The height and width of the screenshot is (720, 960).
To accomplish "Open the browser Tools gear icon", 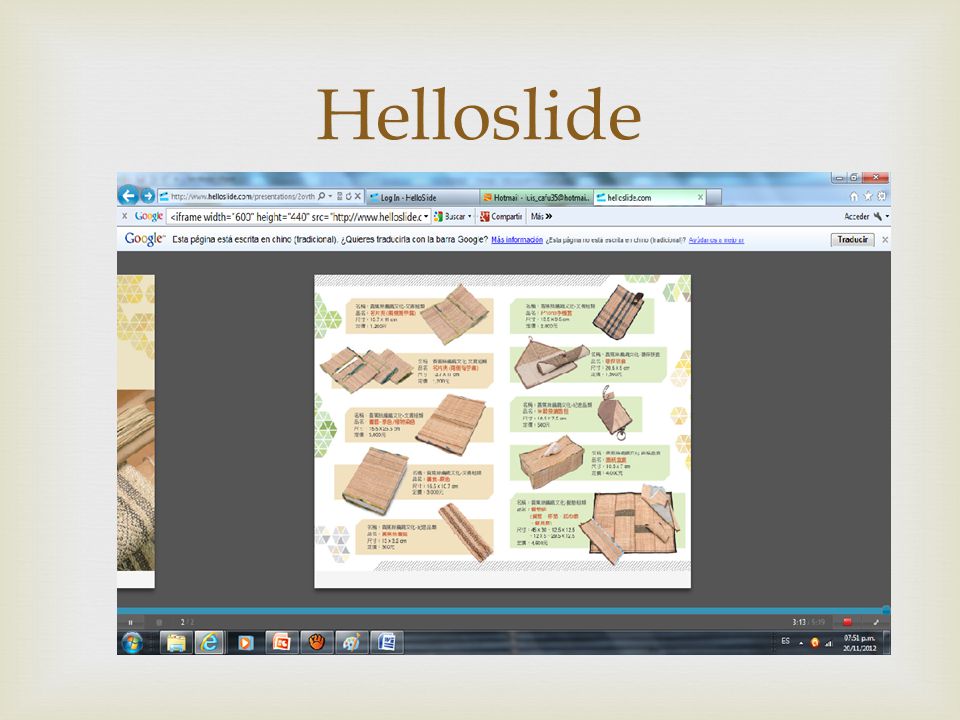I will coord(882,197).
